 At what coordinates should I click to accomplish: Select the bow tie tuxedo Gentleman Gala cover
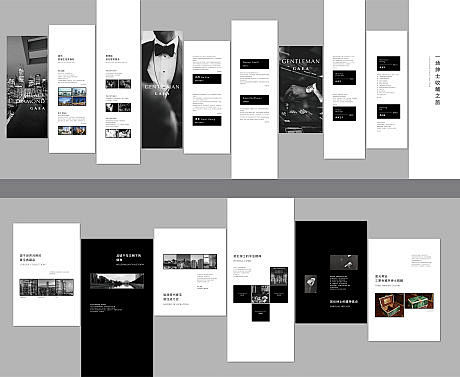tap(162, 89)
